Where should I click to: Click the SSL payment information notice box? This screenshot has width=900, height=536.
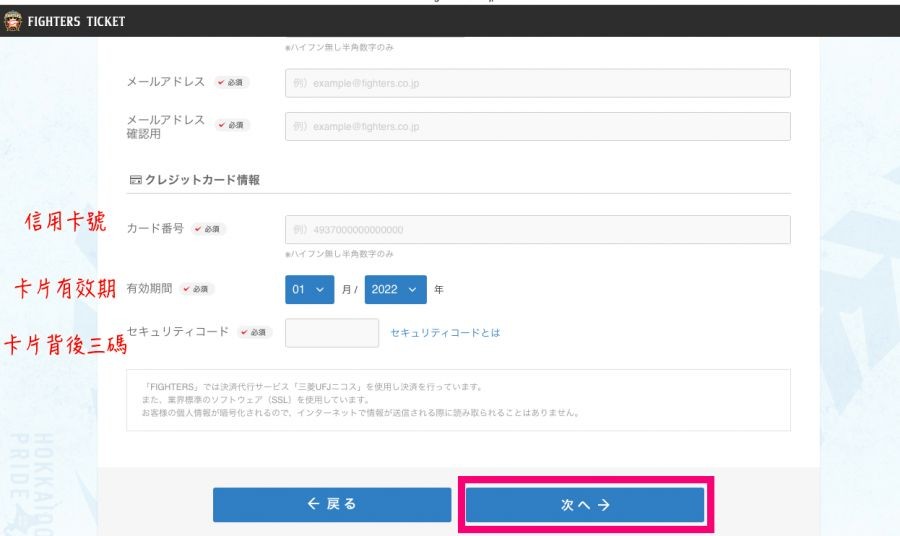[458, 400]
